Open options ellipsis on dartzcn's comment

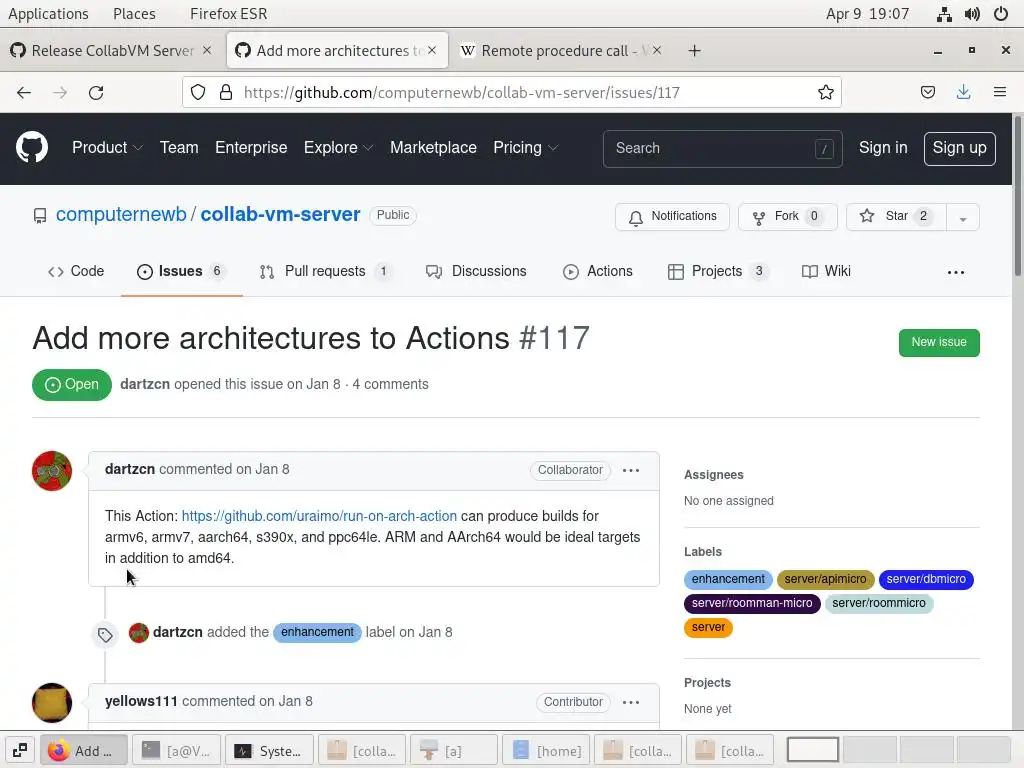(x=631, y=470)
